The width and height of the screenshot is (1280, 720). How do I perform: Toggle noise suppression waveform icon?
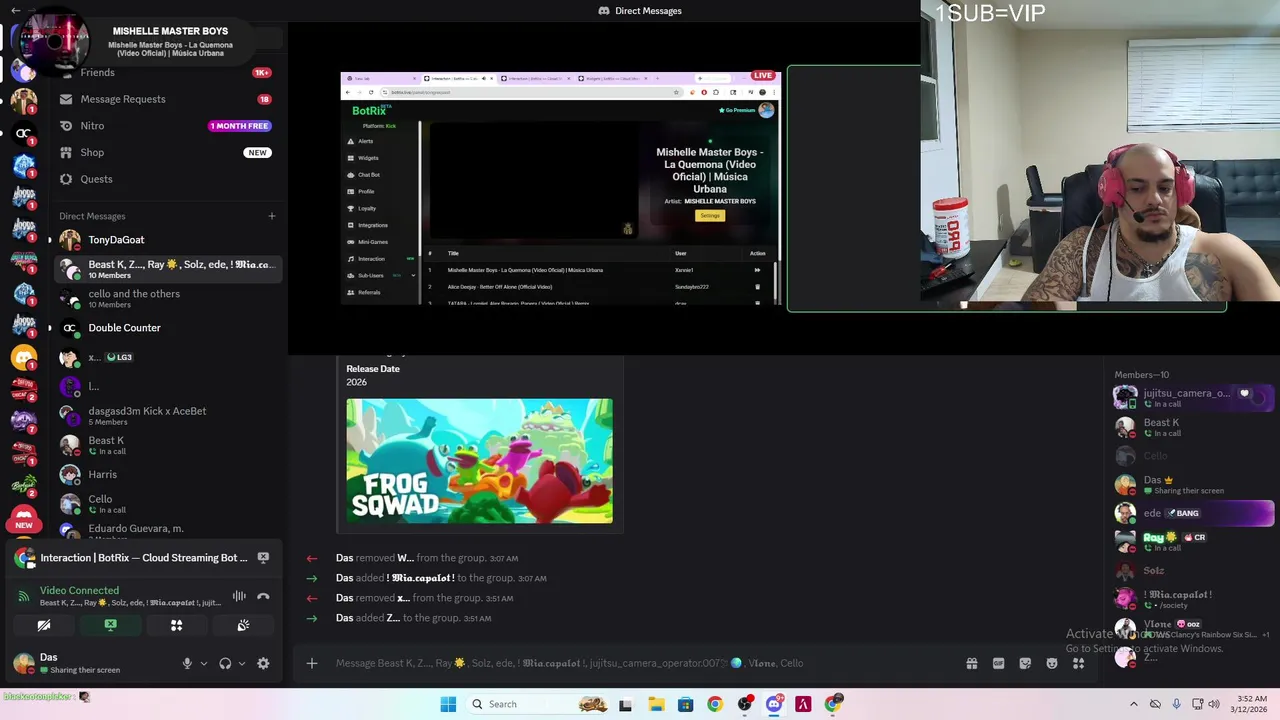click(x=239, y=596)
